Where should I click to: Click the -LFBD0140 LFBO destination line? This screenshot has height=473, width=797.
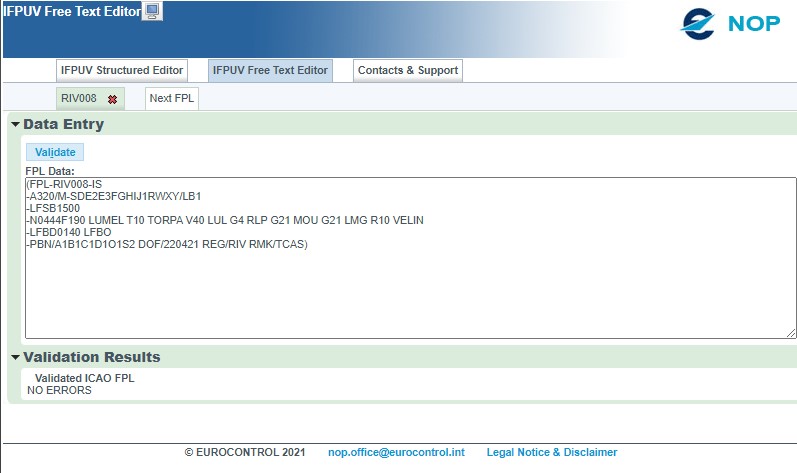pyautogui.click(x=69, y=232)
